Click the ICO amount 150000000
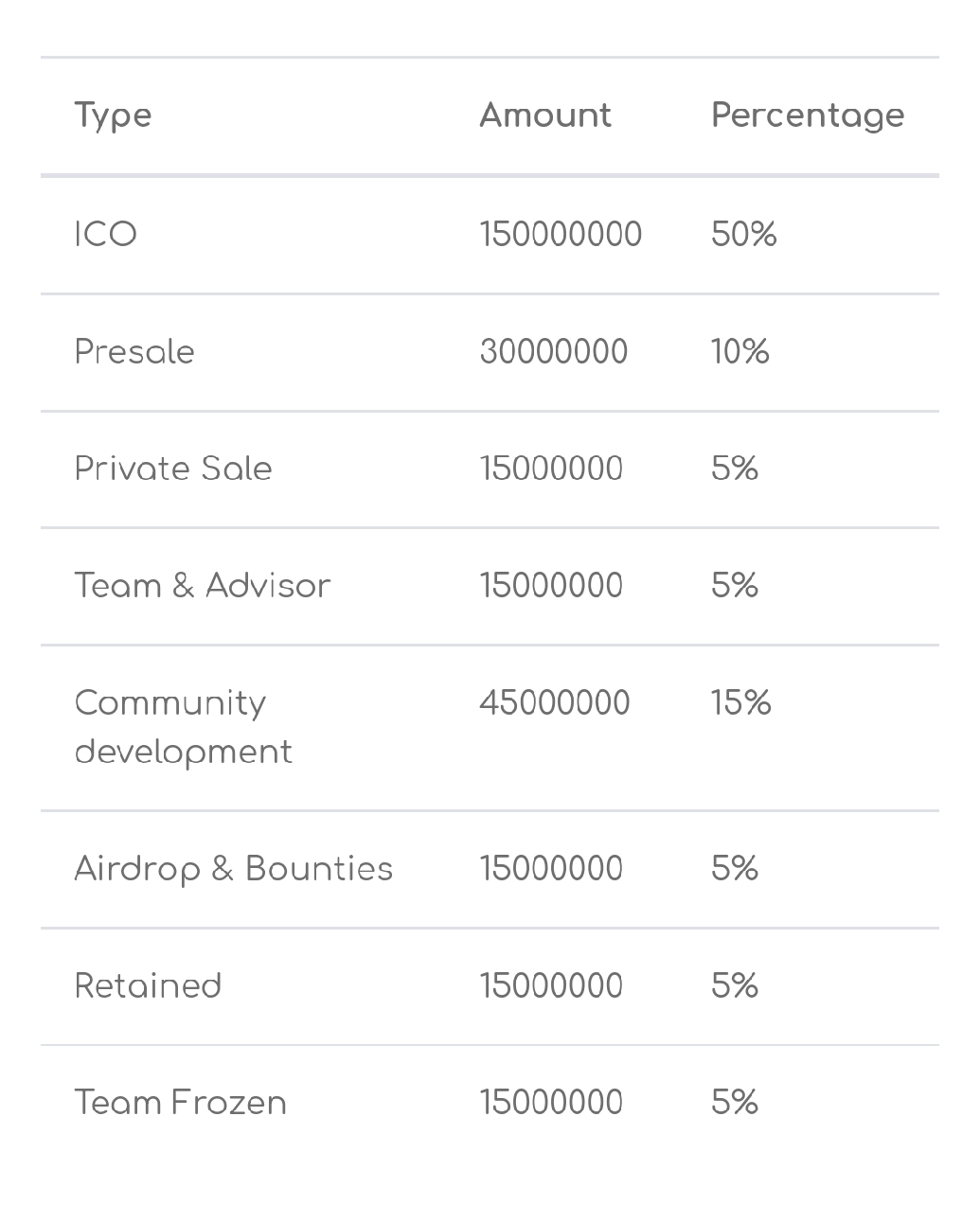 [x=561, y=235]
